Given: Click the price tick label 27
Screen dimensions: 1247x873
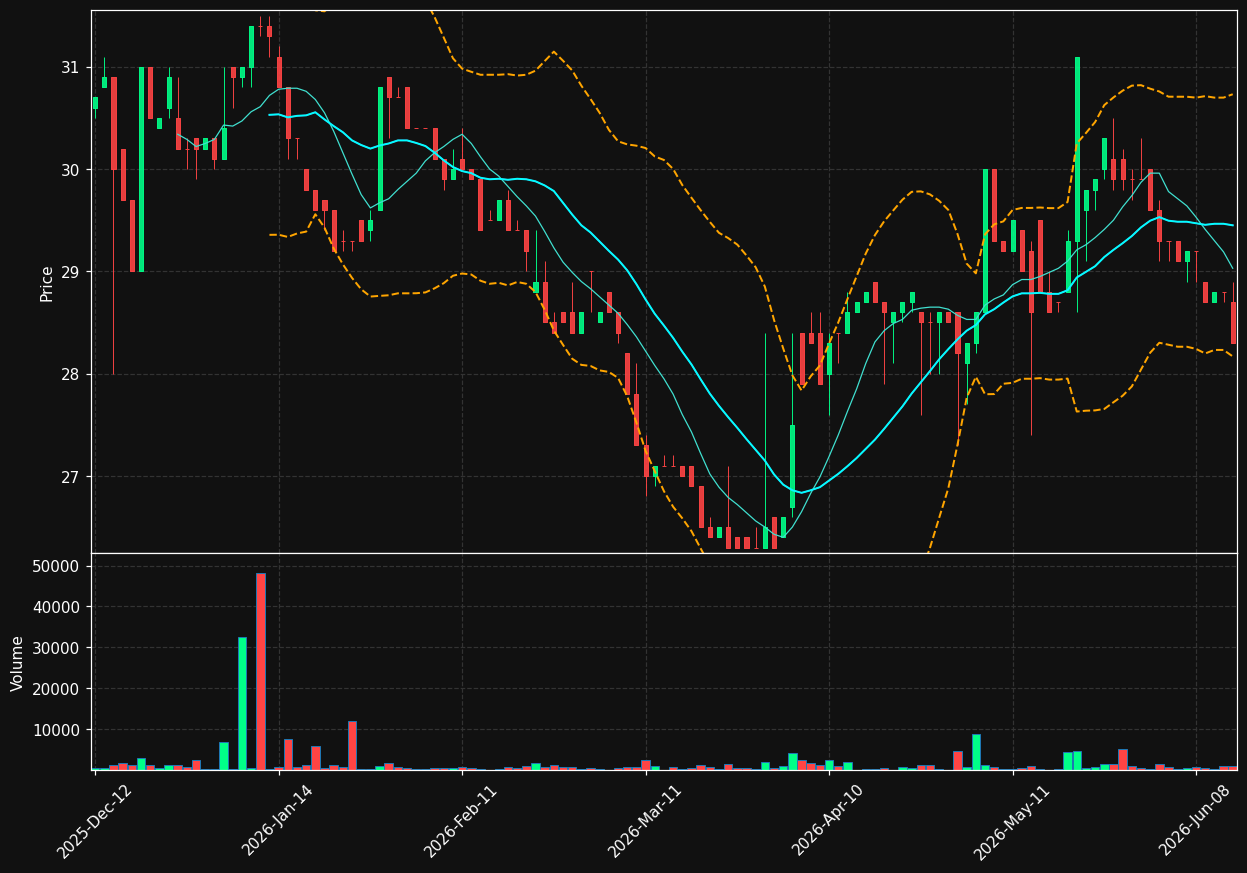Looking at the screenshot, I should pos(71,477).
